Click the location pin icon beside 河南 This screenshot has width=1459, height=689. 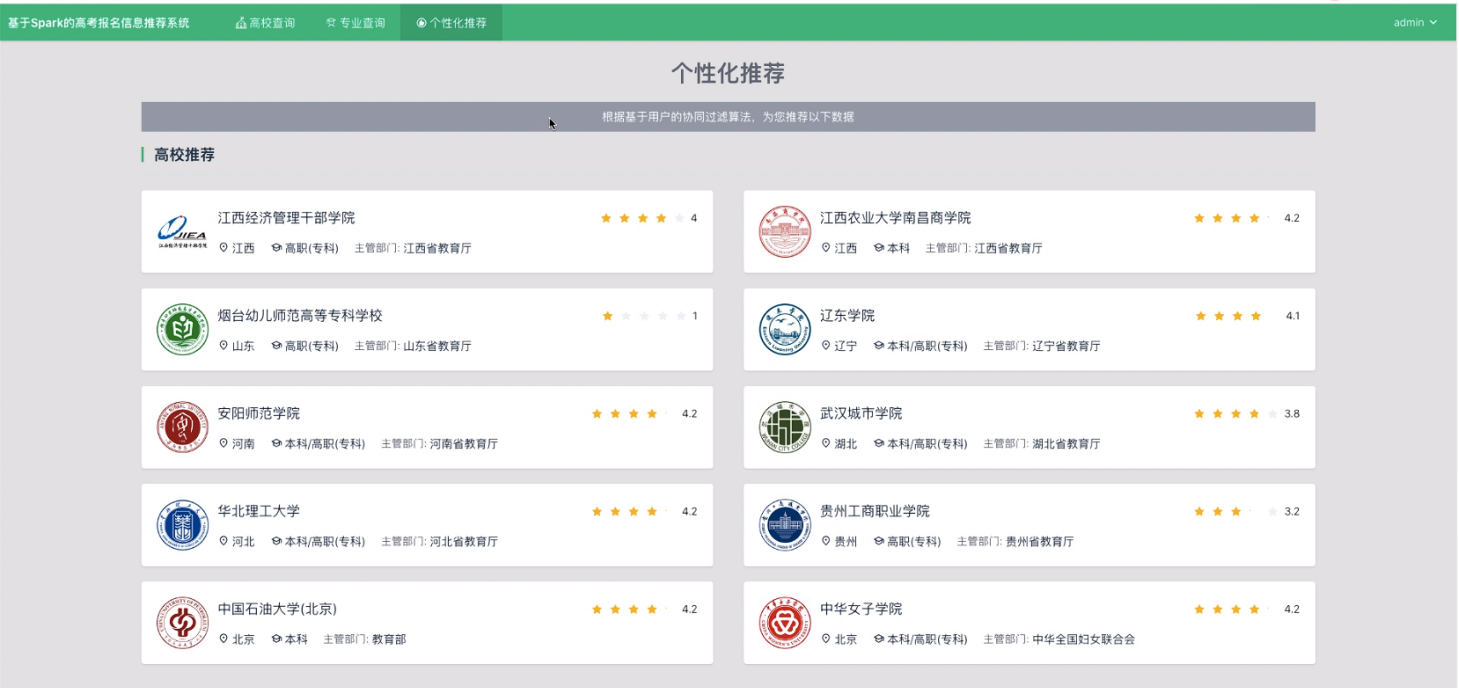click(x=224, y=444)
